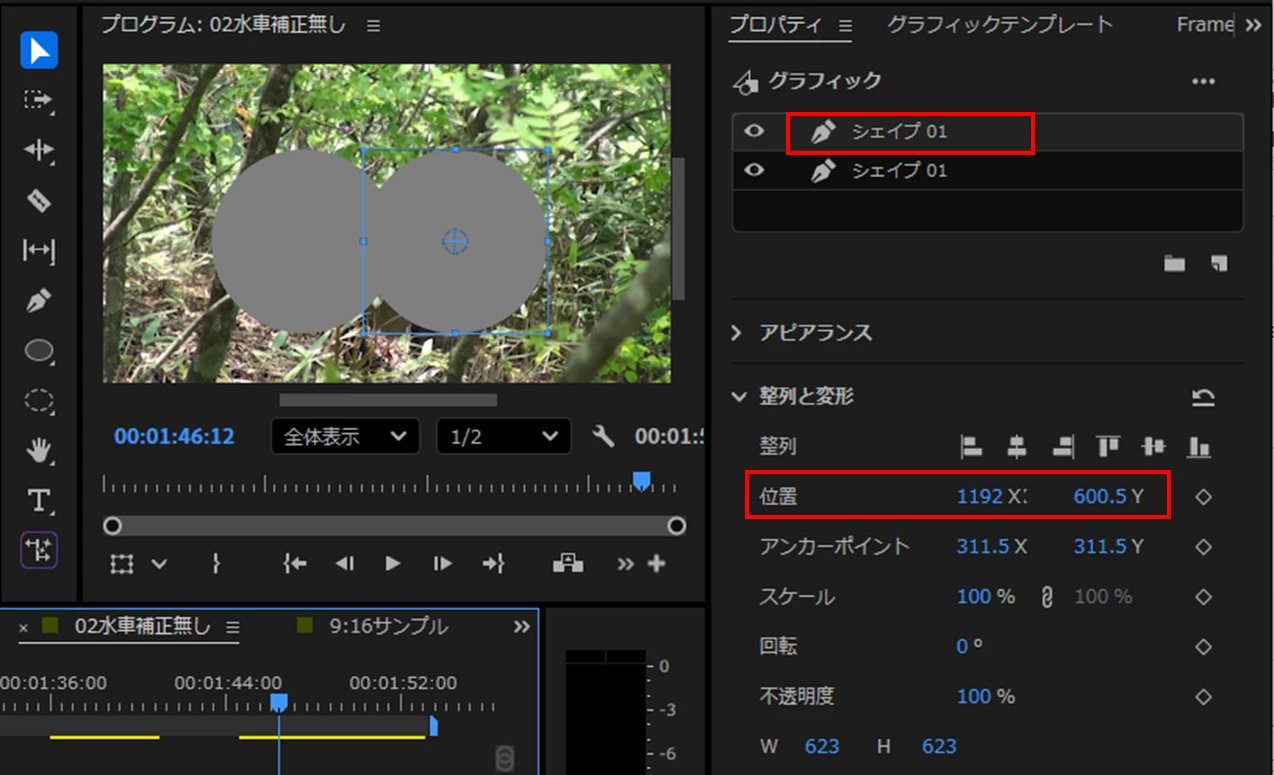Reset 整列と変形 parameters
Screen dimensions: 1274x775
1204,398
